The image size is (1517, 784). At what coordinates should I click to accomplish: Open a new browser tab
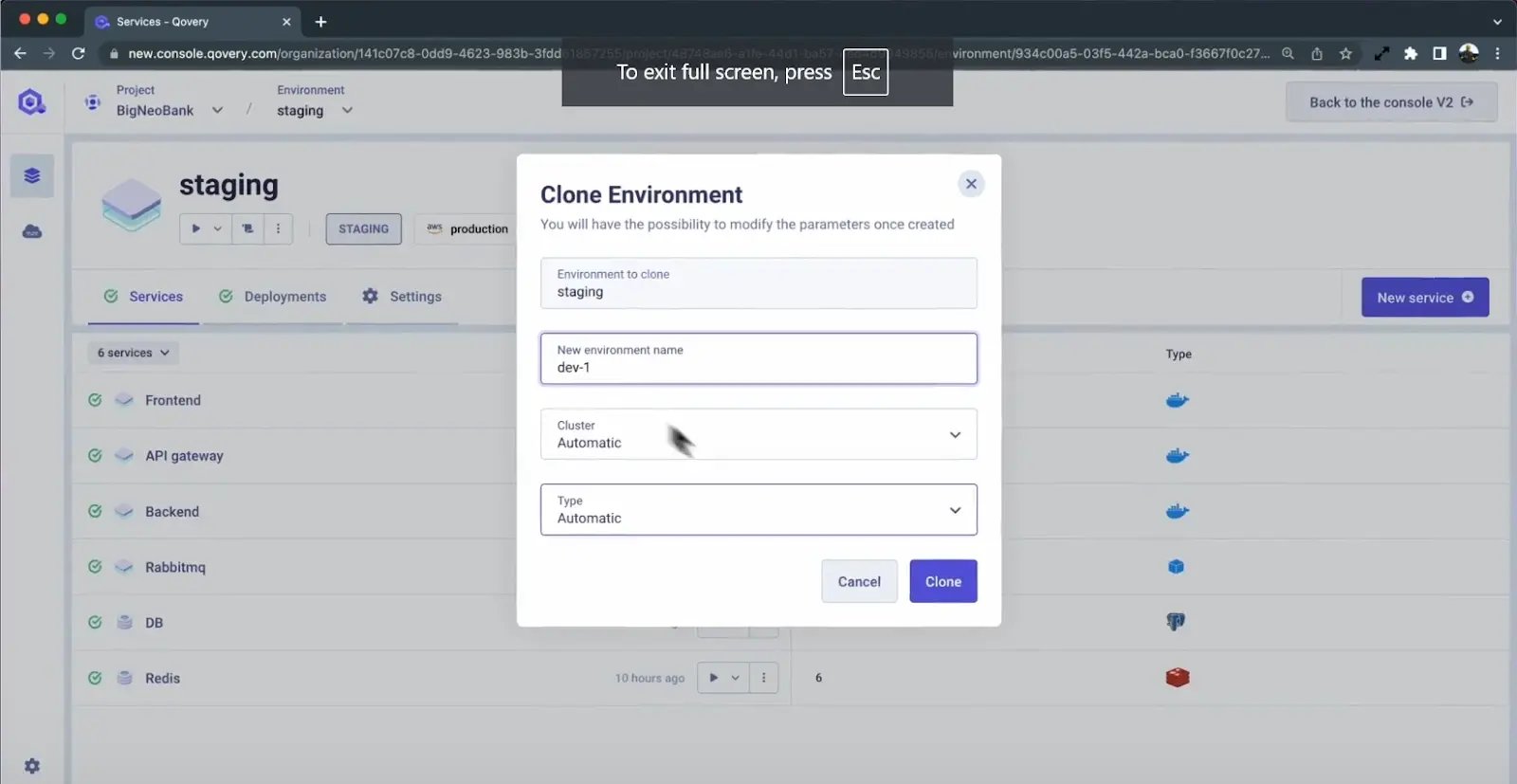320,21
